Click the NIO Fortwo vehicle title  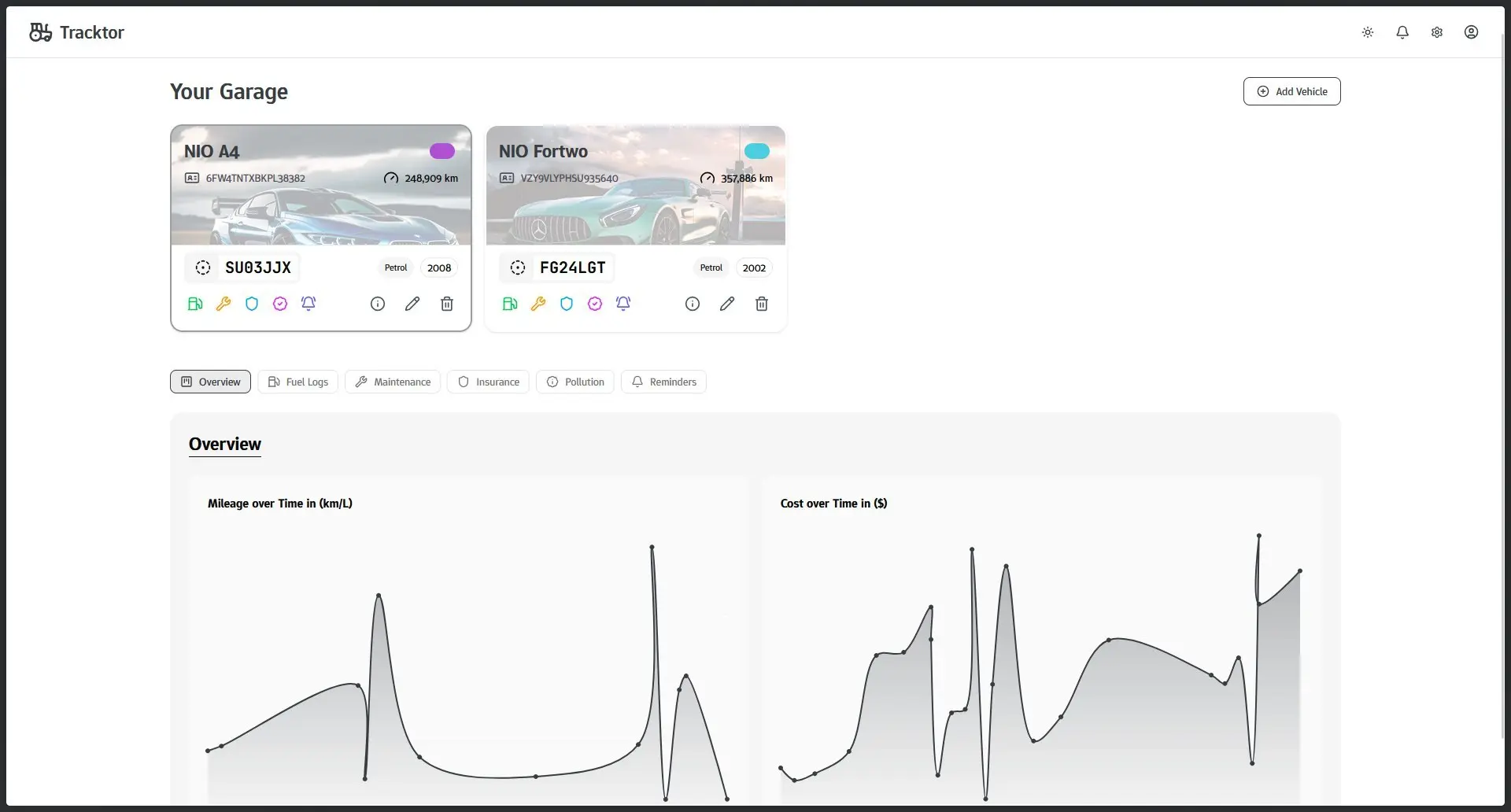(543, 152)
